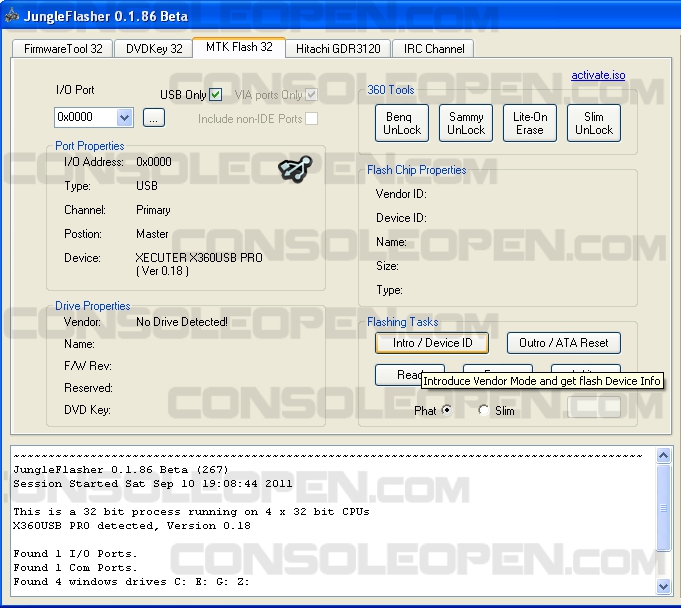This screenshot has width=681, height=608.
Task: Toggle the USB Only checkbox
Action: [x=215, y=95]
